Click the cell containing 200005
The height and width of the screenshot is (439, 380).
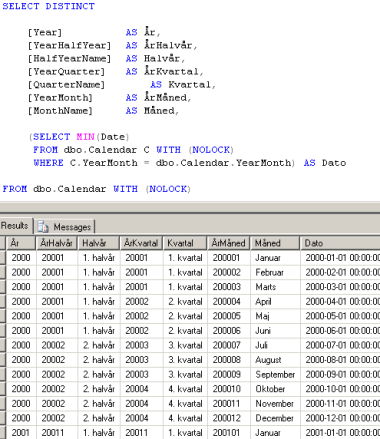(229, 316)
